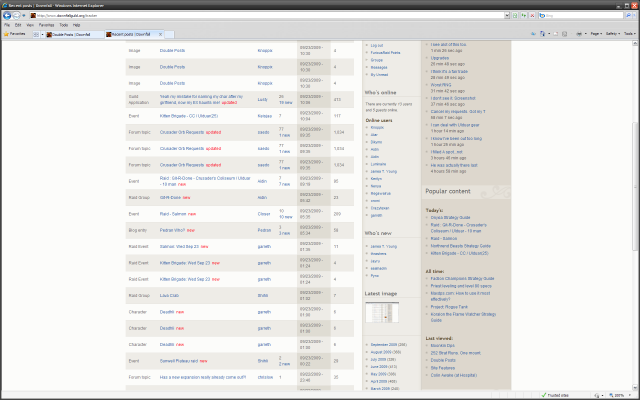Open the recent pages dropdown next to Forward
The height and width of the screenshot is (400, 640).
(24, 16)
